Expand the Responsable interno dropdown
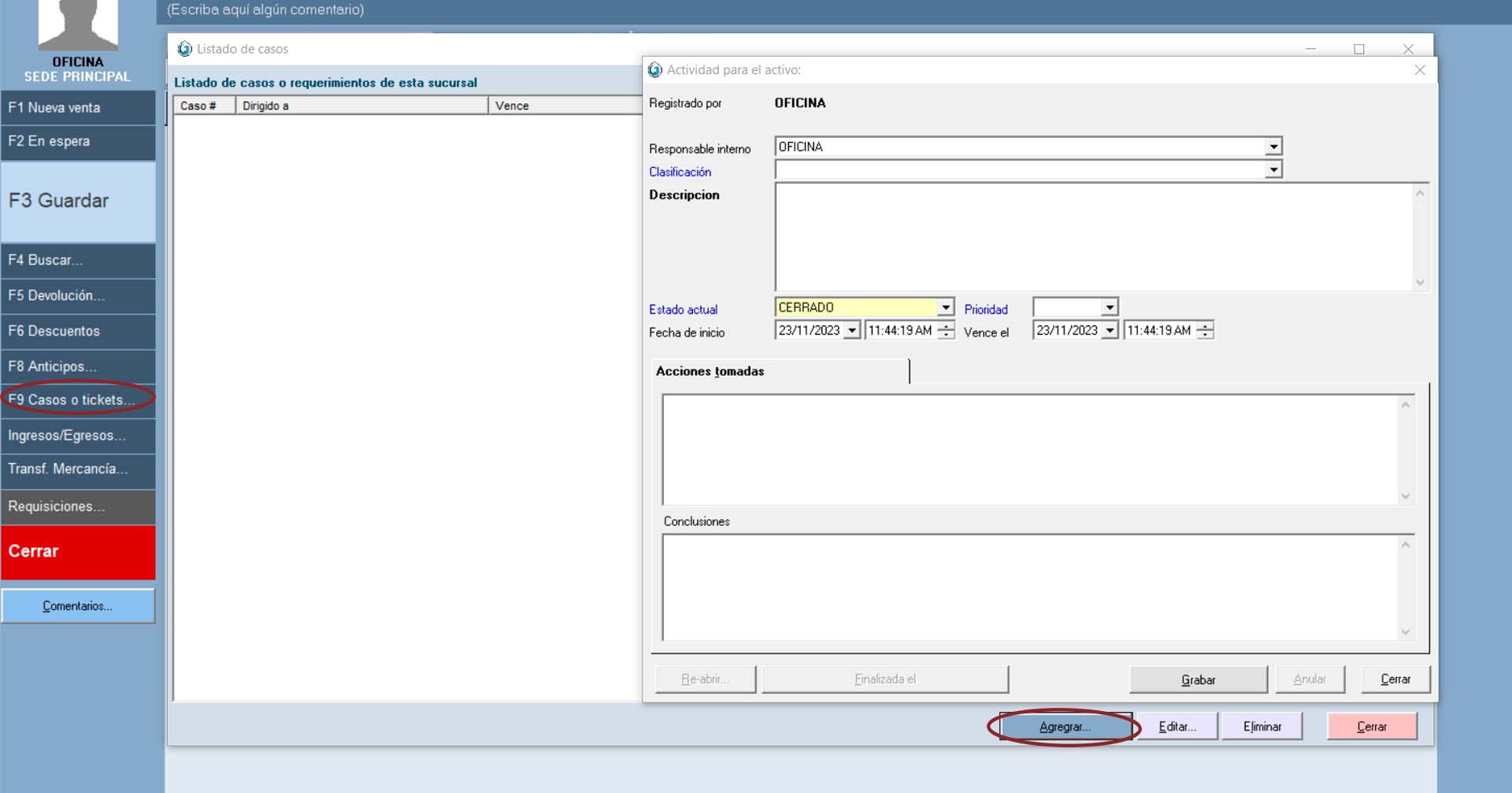1512x793 pixels. click(1273, 147)
